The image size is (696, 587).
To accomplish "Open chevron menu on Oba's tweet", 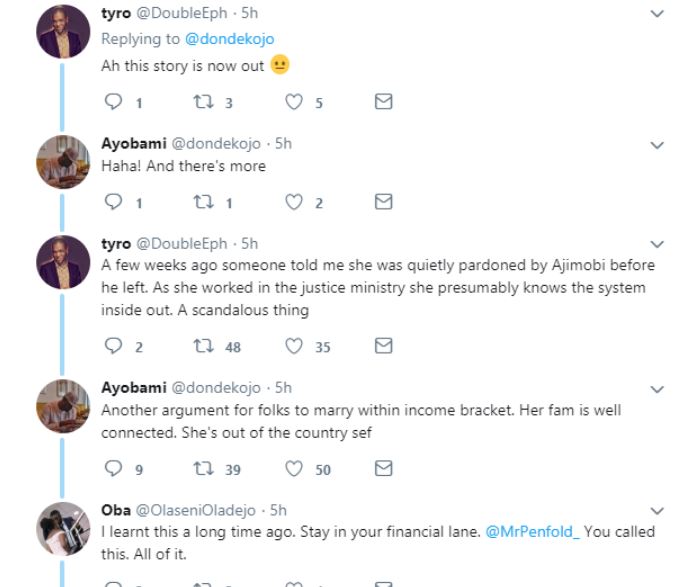I will click(657, 510).
